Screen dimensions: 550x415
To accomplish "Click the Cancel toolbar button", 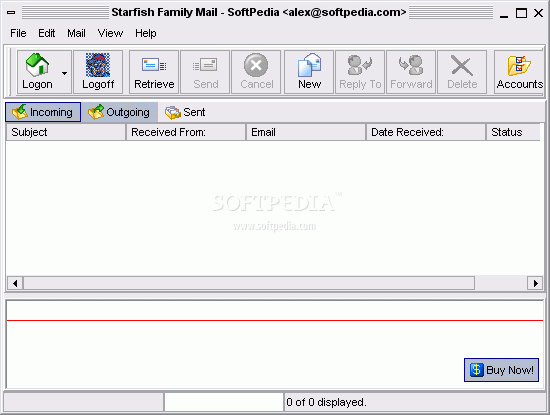I will [256, 72].
